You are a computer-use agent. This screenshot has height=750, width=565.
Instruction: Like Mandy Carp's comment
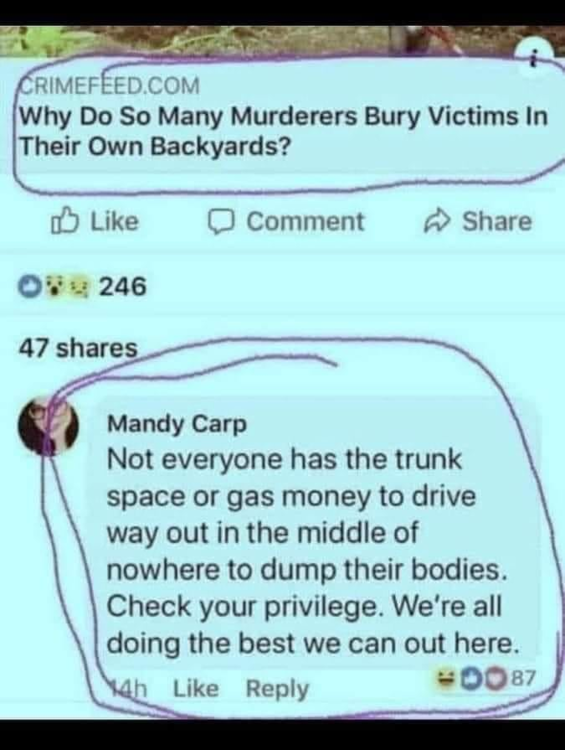tap(195, 689)
